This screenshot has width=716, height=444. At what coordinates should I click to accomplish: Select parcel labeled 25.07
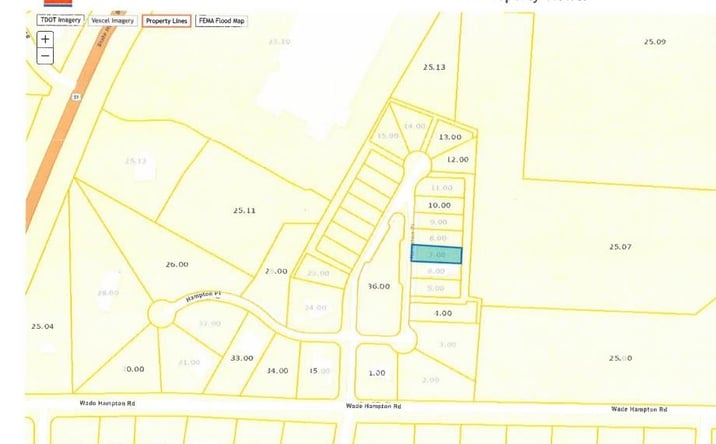click(620, 247)
